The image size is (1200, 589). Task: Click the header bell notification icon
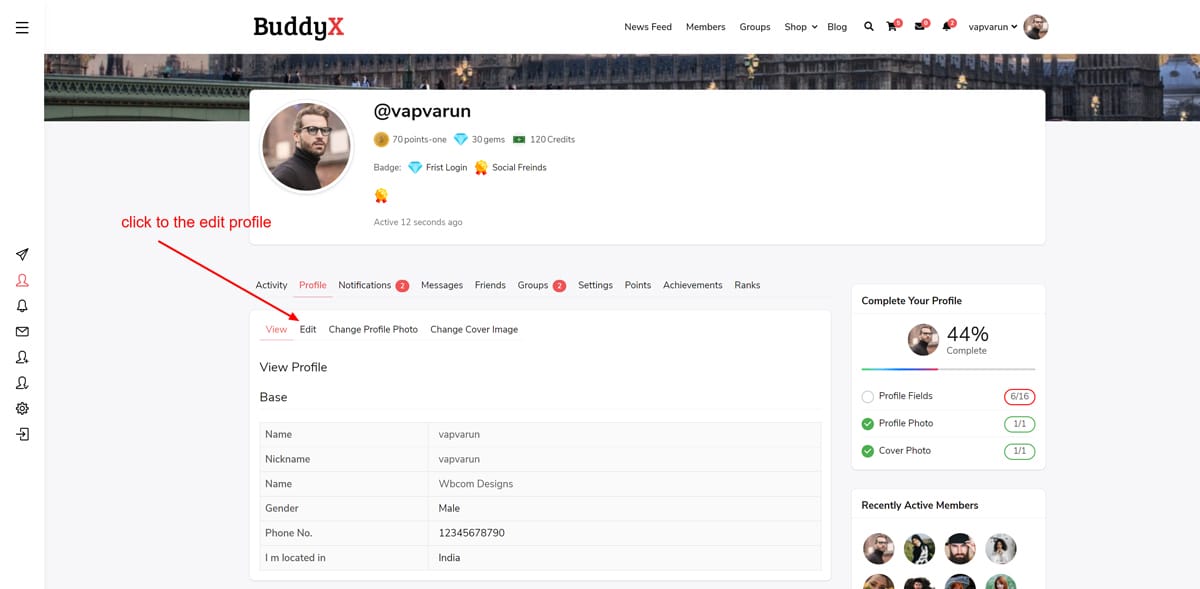(x=946, y=27)
